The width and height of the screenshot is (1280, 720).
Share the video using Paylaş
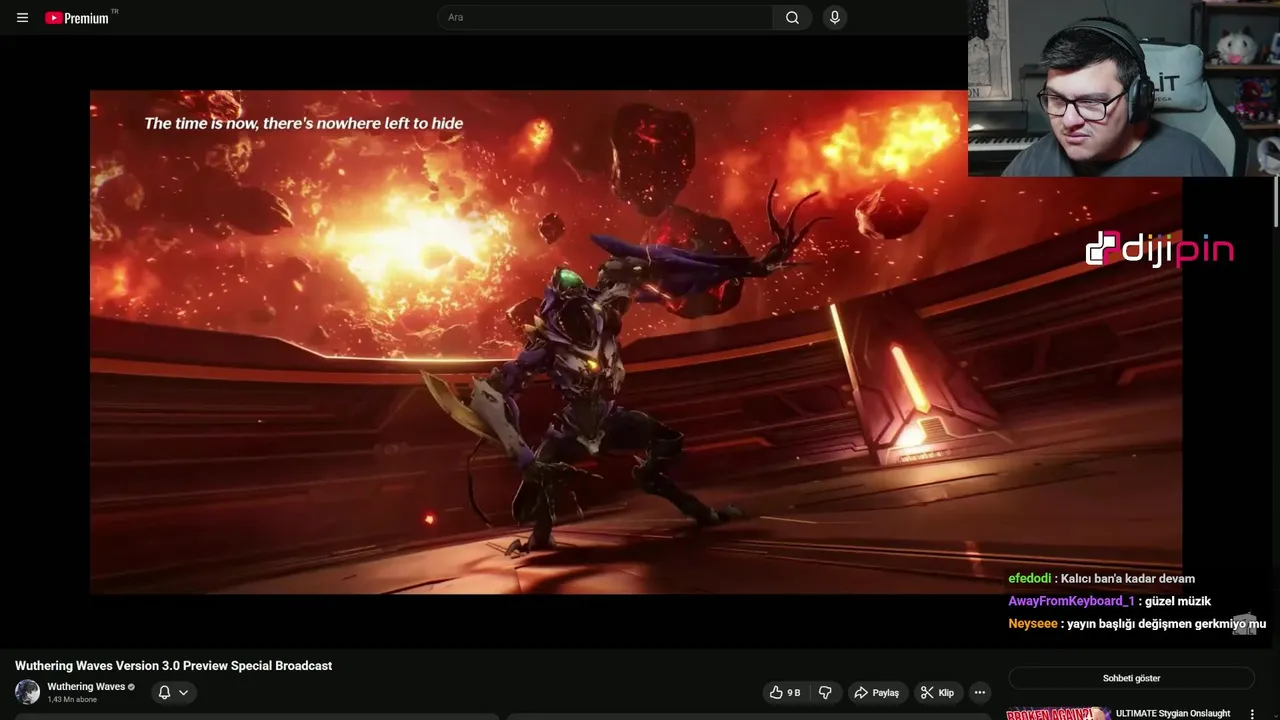[x=876, y=692]
